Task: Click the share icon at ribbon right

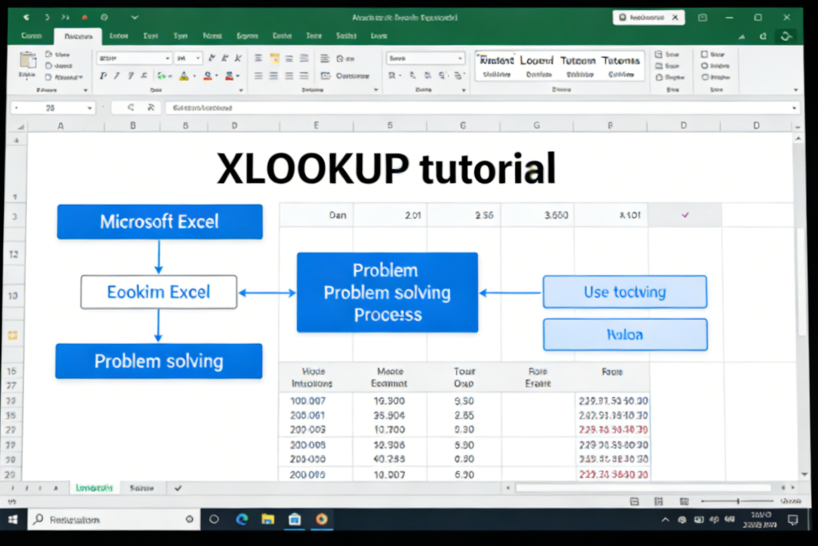Action: [786, 36]
